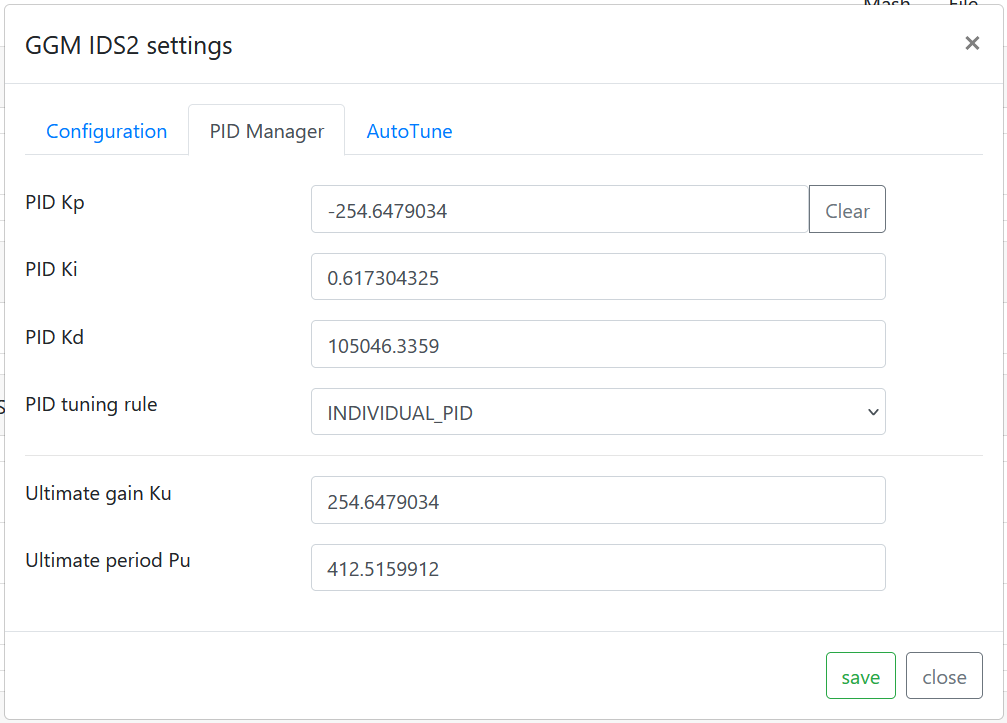The height and width of the screenshot is (723, 1007).
Task: Click the Ultimate gain Ku field
Action: [597, 500]
